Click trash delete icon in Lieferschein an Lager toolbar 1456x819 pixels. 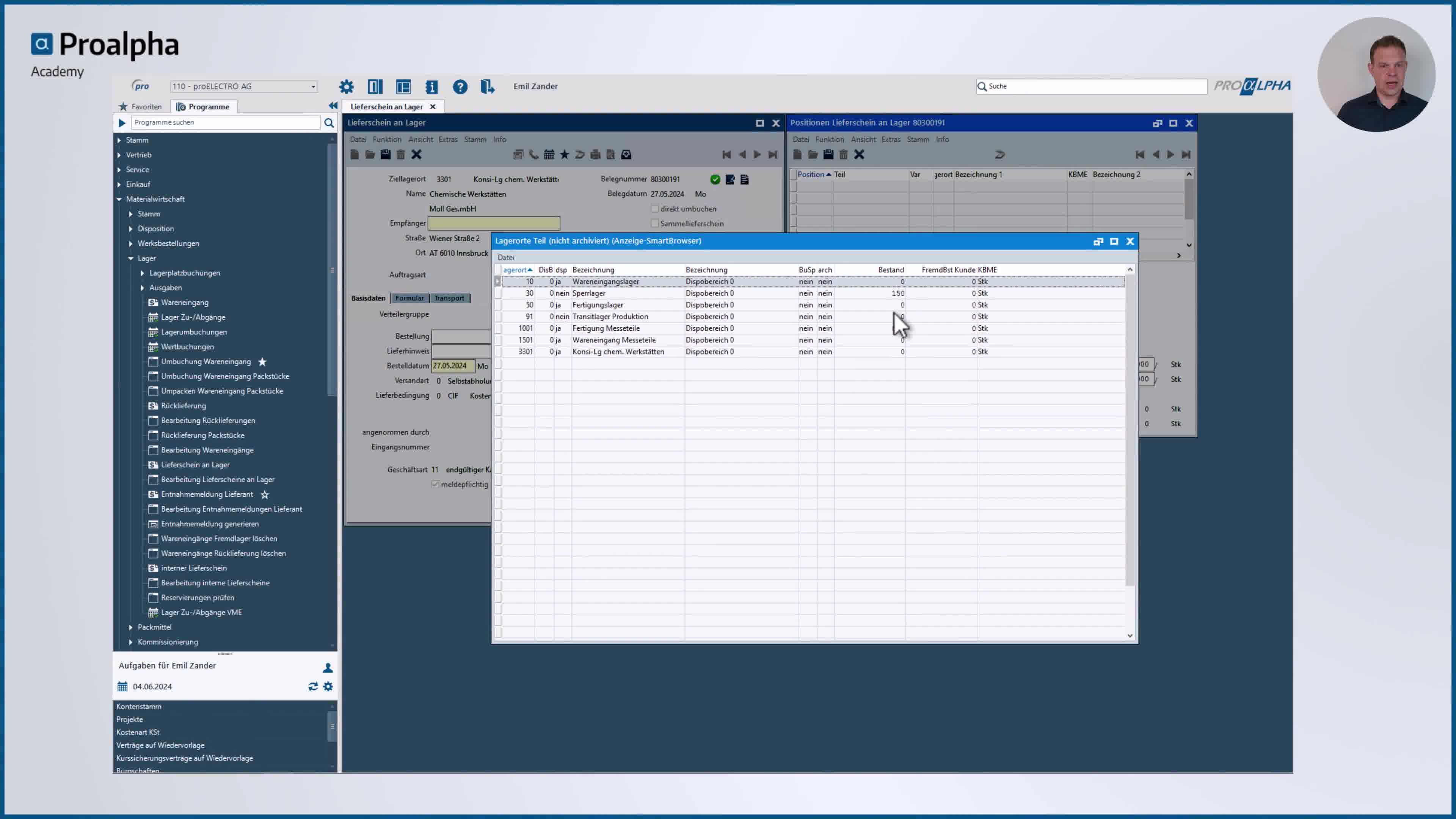401,154
